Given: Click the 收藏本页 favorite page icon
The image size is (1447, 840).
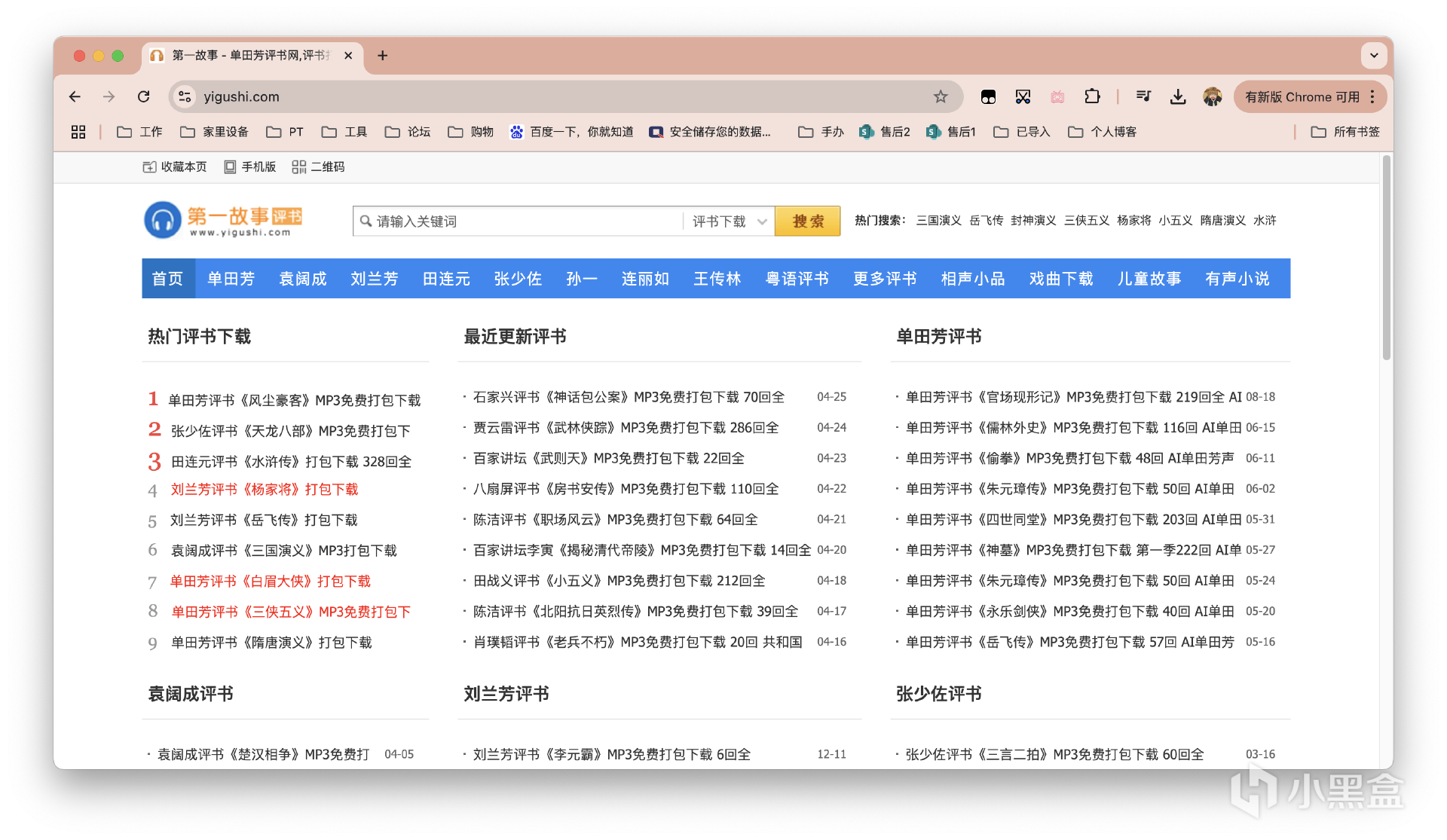Looking at the screenshot, I should coord(149,167).
